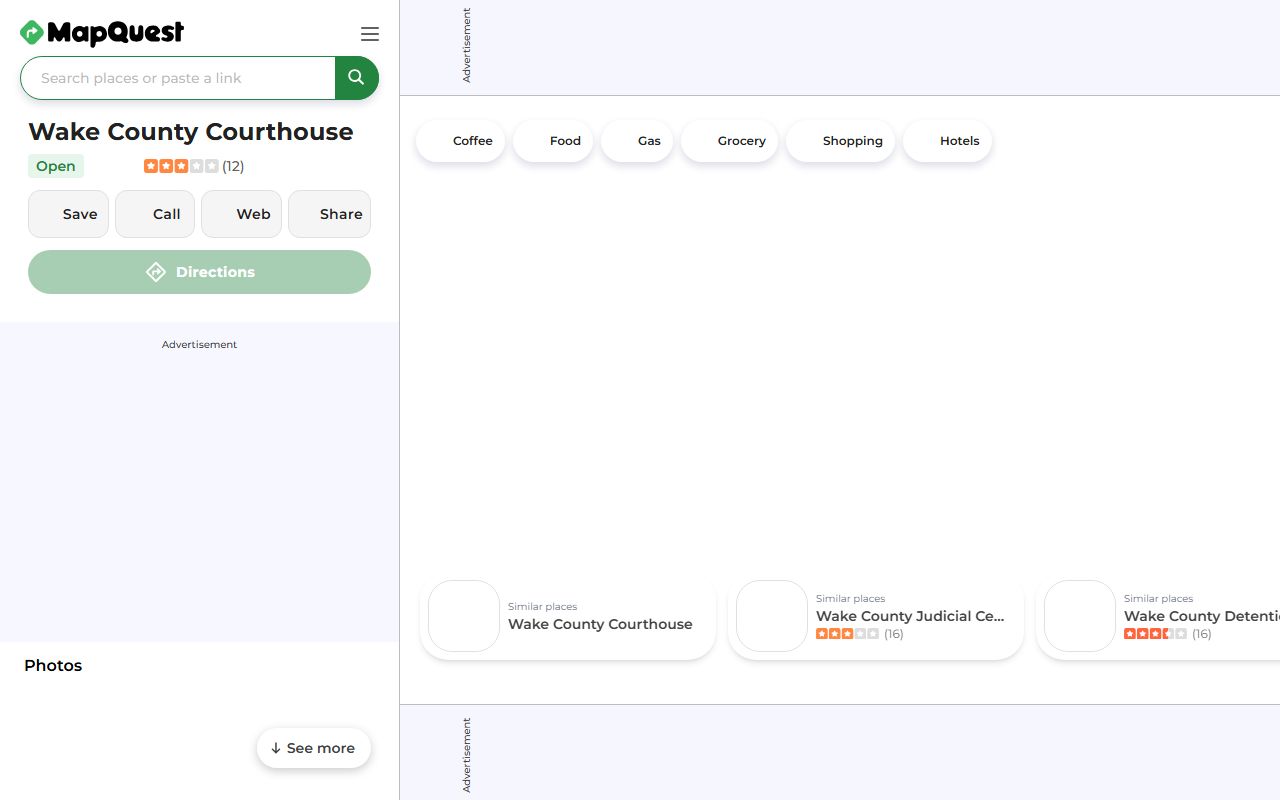Filter map by Gas
Viewport: 1280px width, 800px height.
(x=637, y=141)
